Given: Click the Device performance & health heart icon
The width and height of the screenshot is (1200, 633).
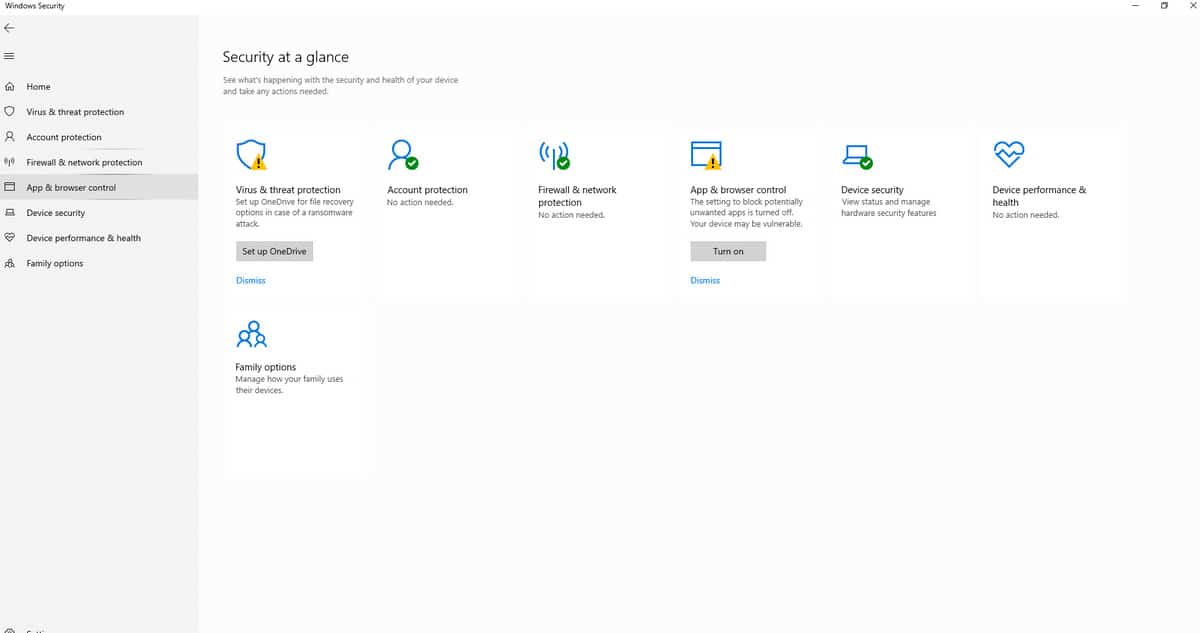Looking at the screenshot, I should pos(1008,154).
